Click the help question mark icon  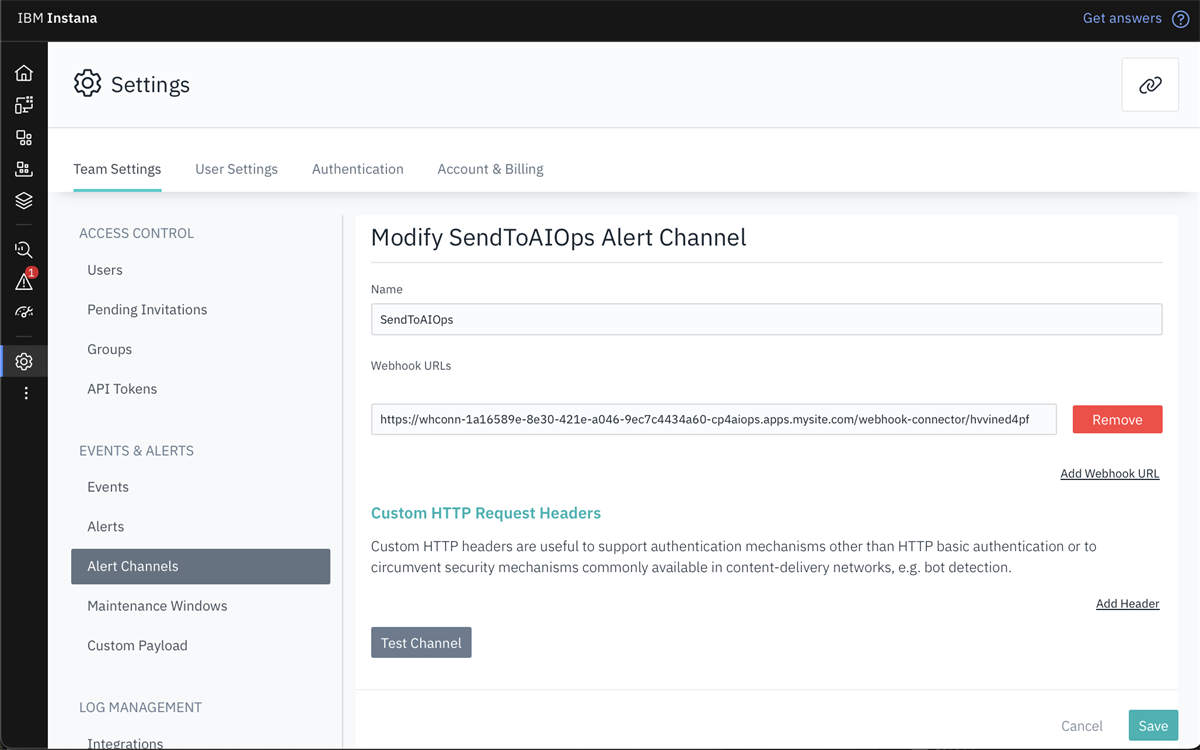[1180, 19]
